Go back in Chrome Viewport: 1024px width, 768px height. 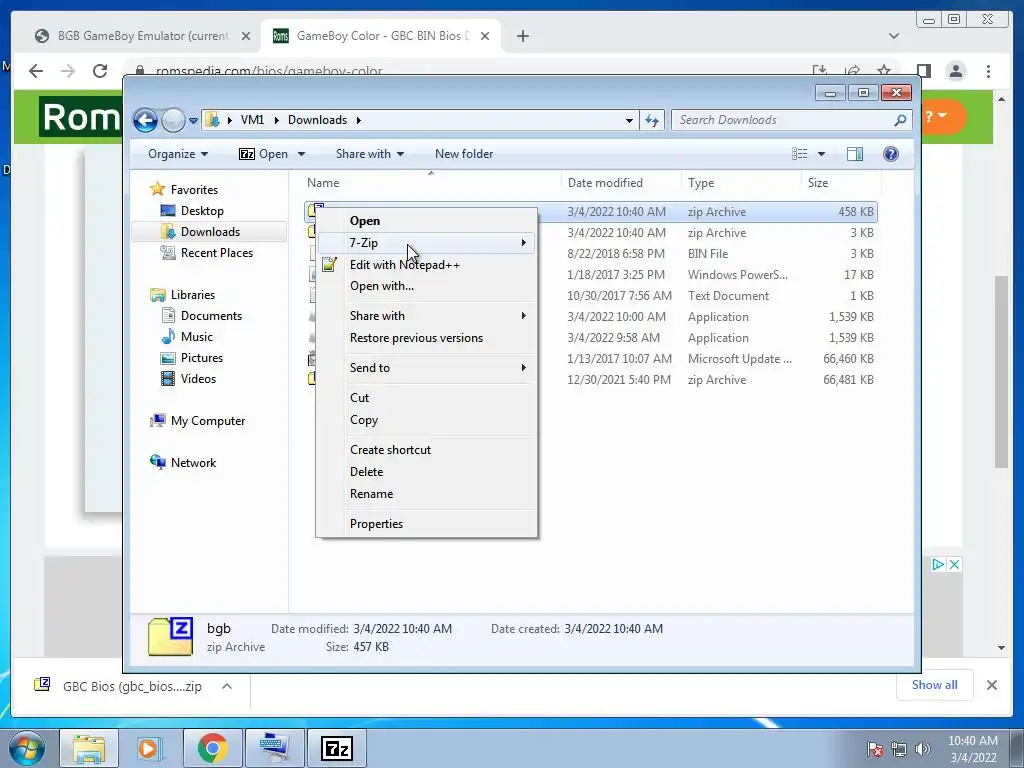pos(36,71)
